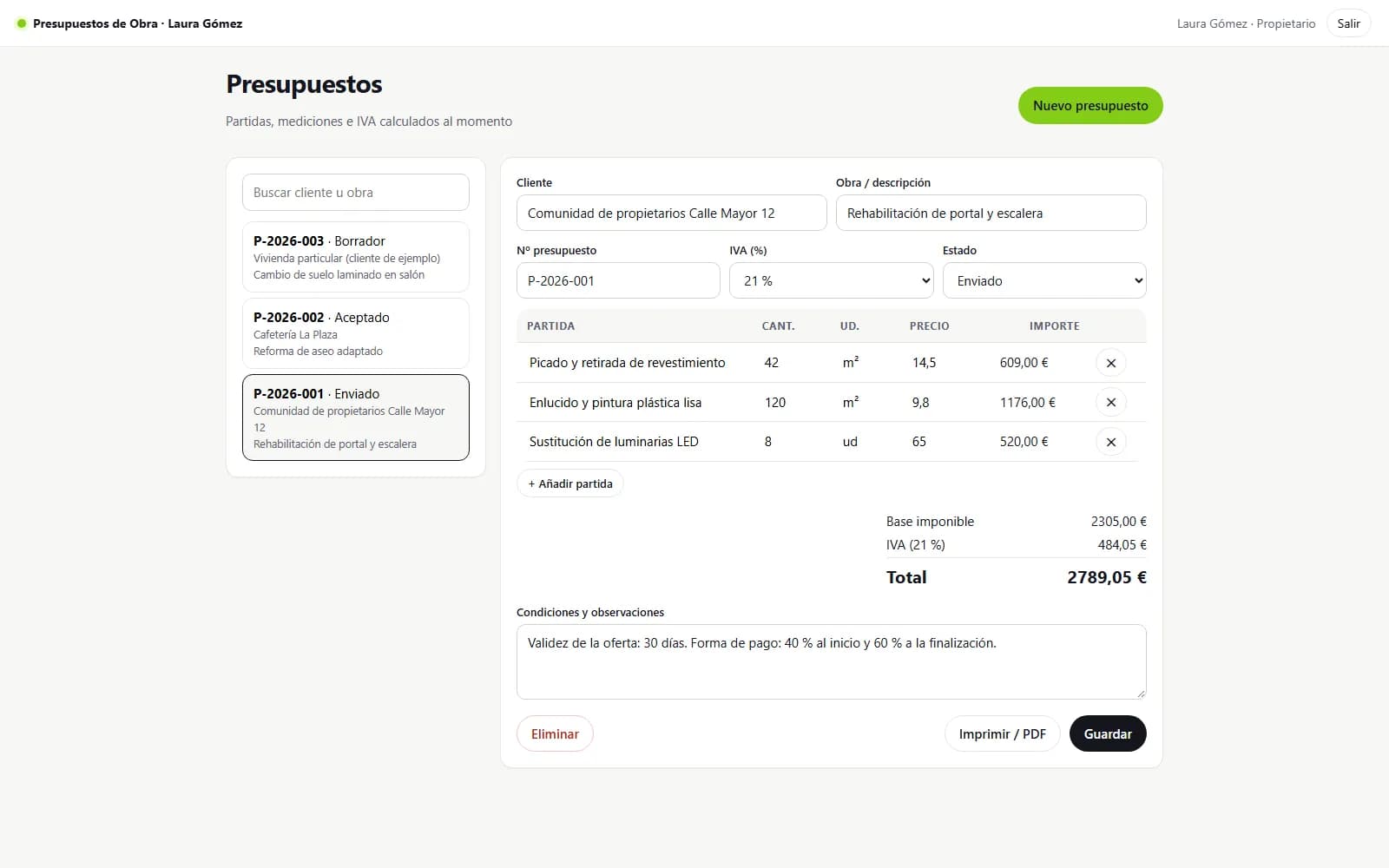Click the Nº presupuesto field
Viewport: 1389px width, 868px height.
coord(618,280)
